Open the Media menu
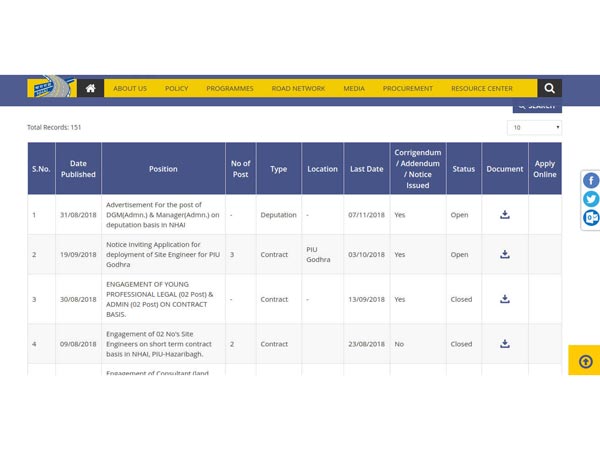 pyautogui.click(x=354, y=88)
